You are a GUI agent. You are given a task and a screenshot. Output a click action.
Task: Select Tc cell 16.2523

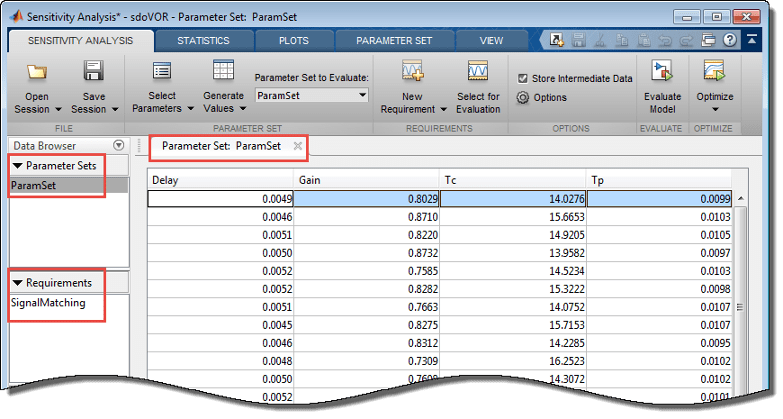512,361
